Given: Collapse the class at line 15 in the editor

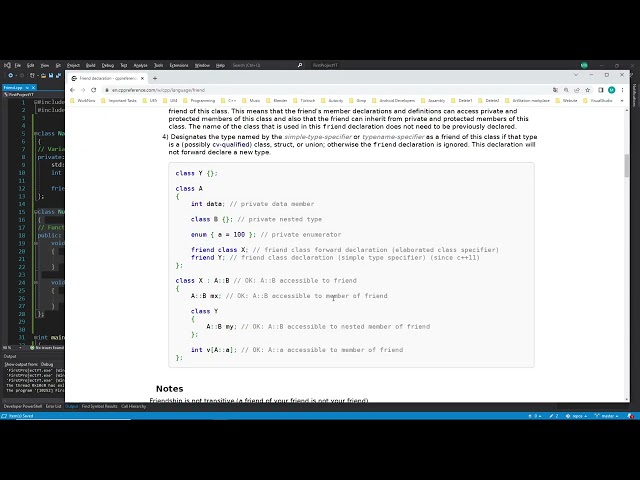Looking at the screenshot, I should pos(36,212).
